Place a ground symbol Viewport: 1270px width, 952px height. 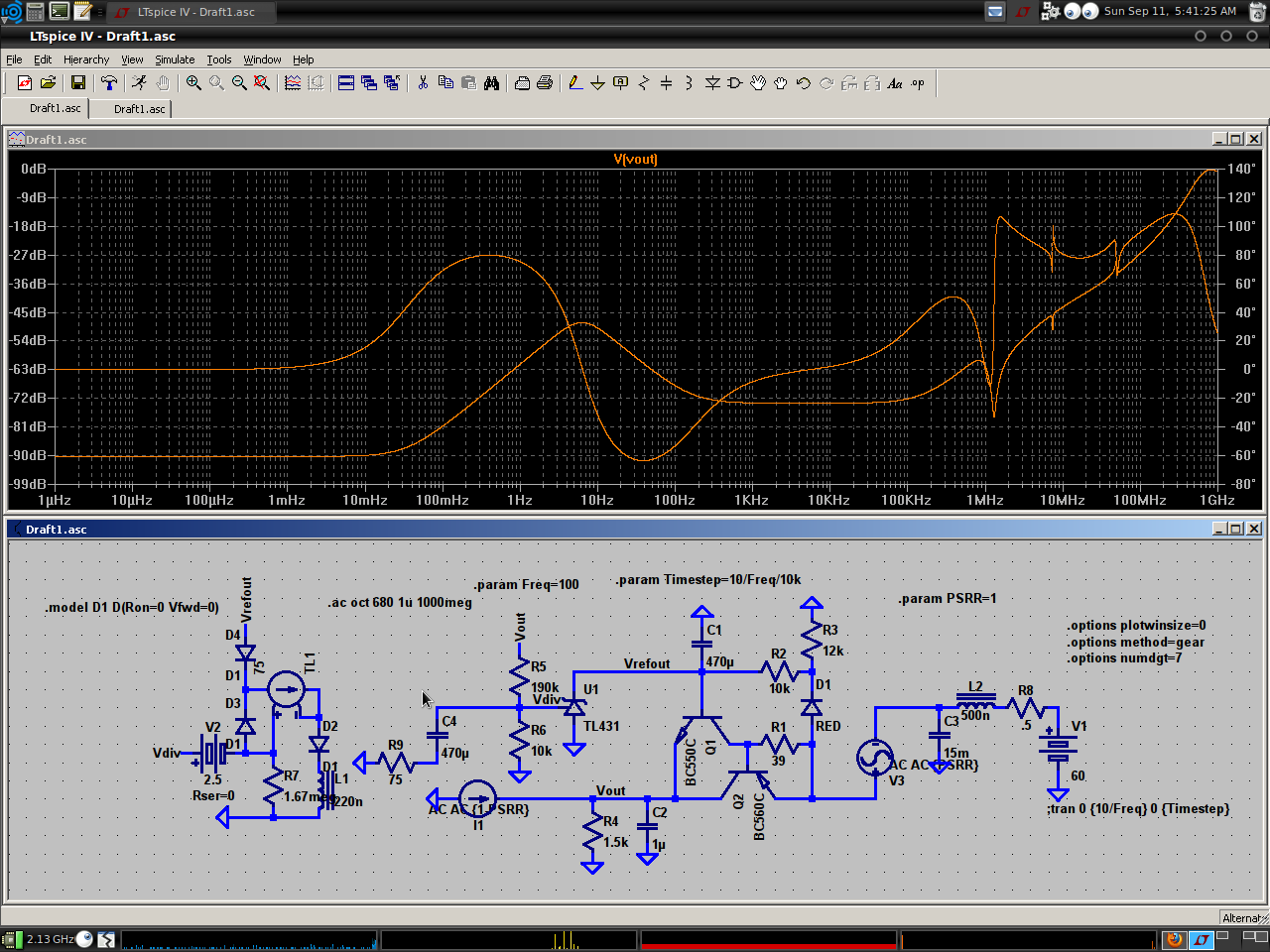click(598, 83)
